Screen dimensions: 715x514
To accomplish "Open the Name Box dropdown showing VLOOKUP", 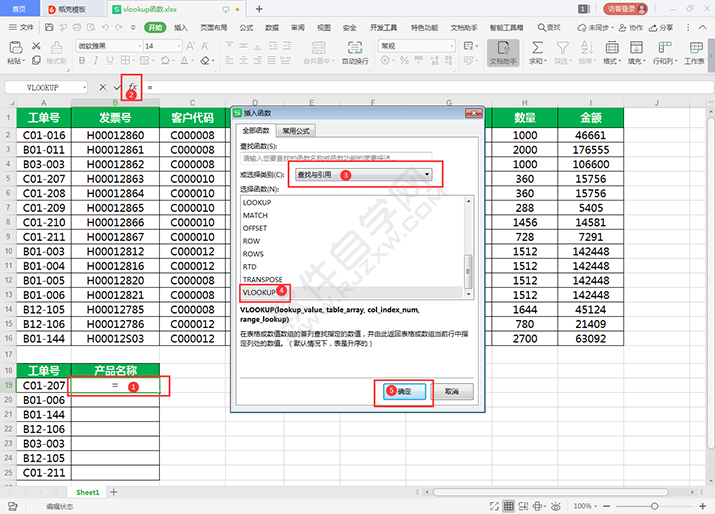I will click(x=84, y=87).
